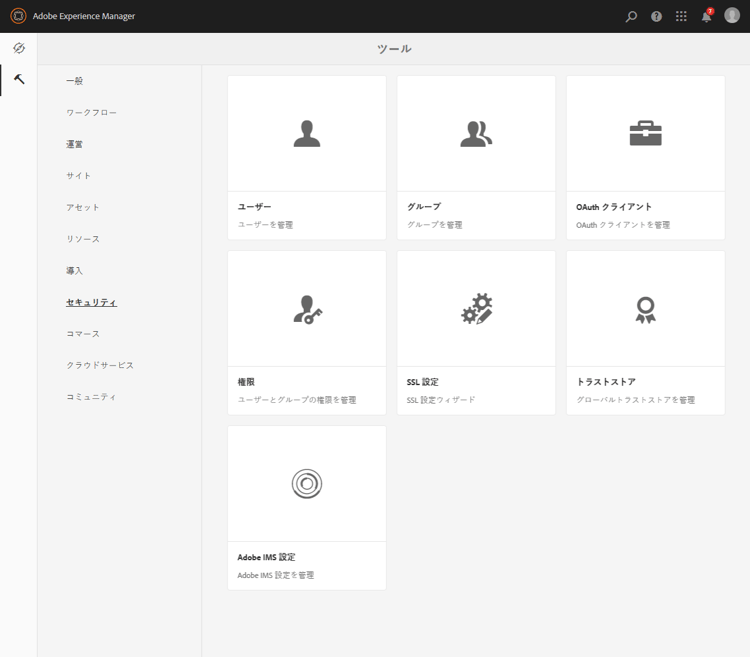
Task: Select the Navigation compass icon in the left rail
Action: (x=19, y=48)
